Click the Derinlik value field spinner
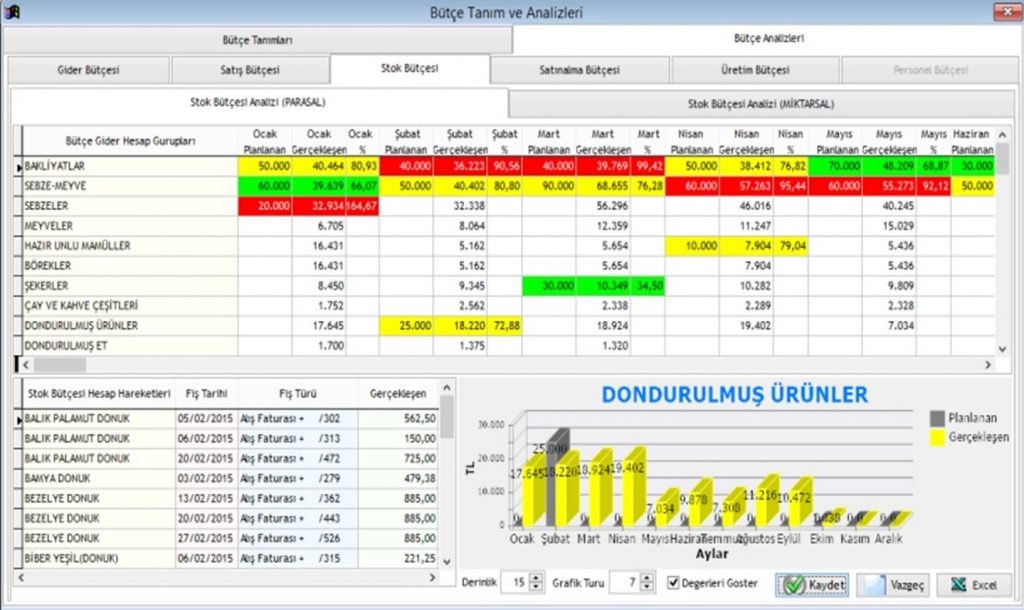Screen dimensions: 1024x610 (534, 584)
